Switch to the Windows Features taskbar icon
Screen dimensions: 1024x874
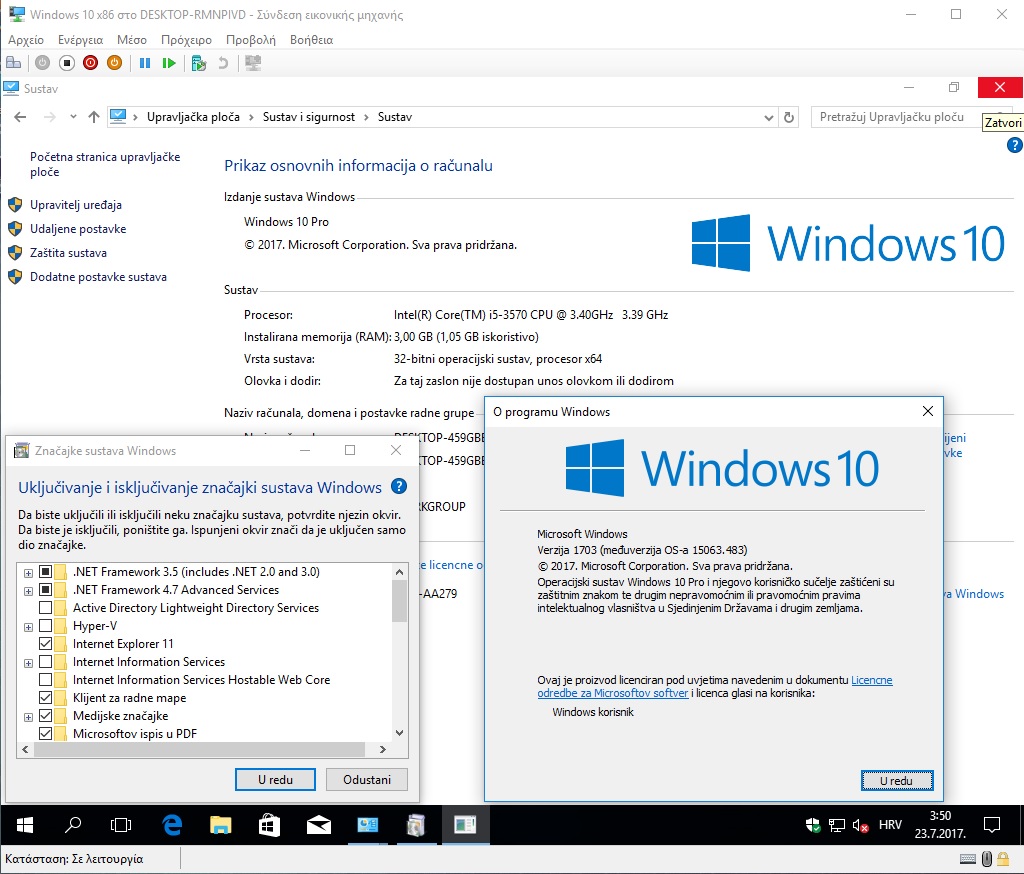click(416, 825)
